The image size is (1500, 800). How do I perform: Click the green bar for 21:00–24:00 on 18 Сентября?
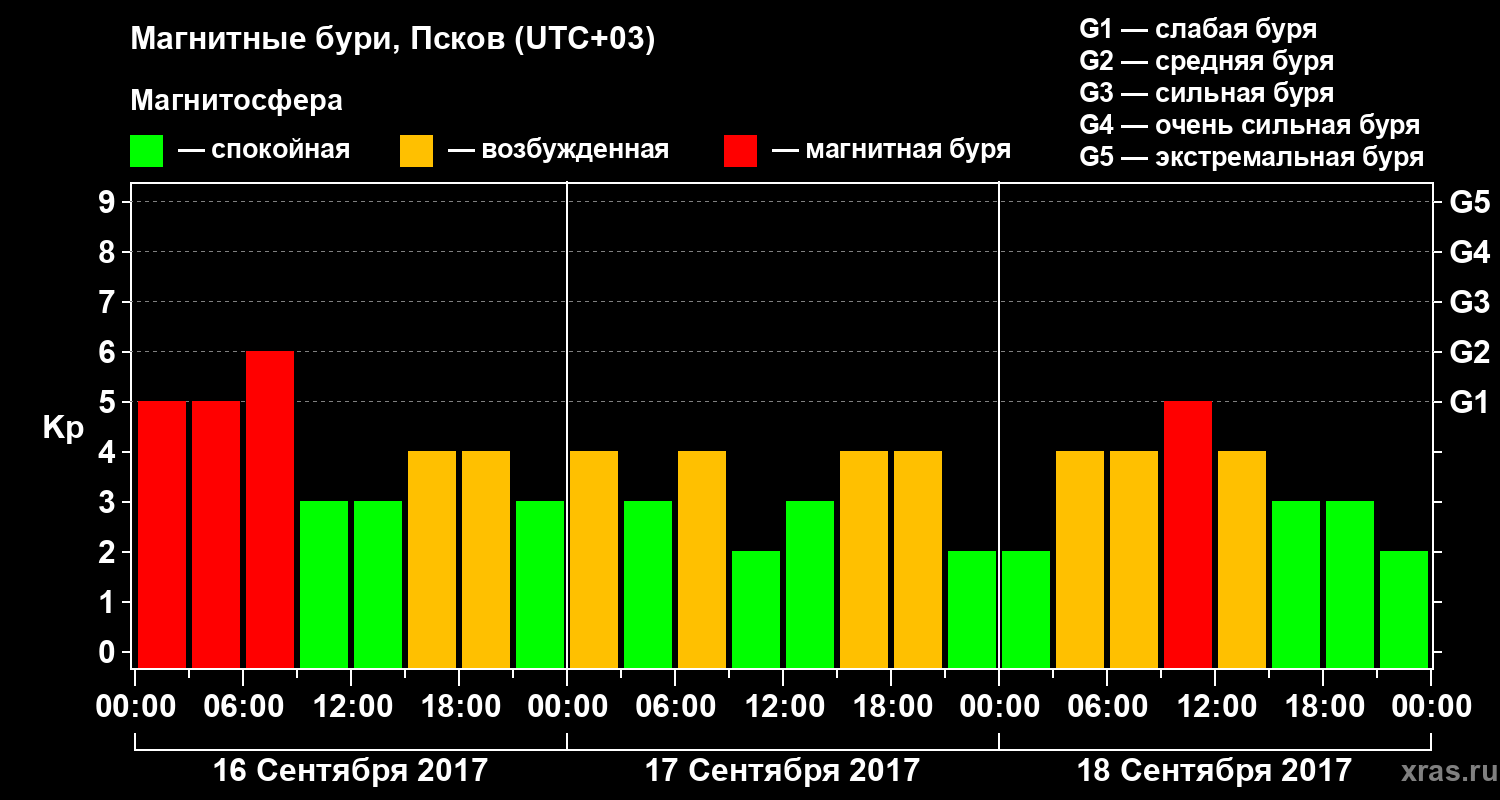coord(1404,610)
